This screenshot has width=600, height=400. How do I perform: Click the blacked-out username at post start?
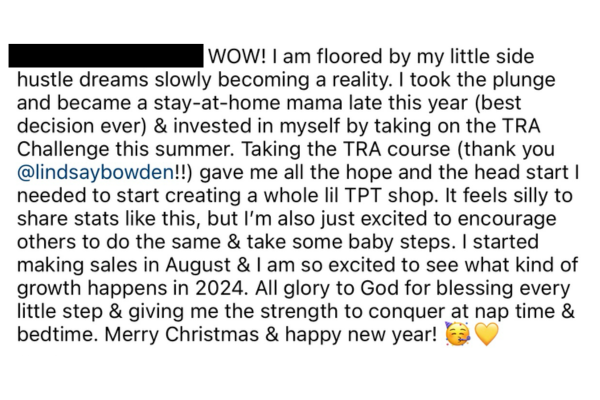(106, 52)
